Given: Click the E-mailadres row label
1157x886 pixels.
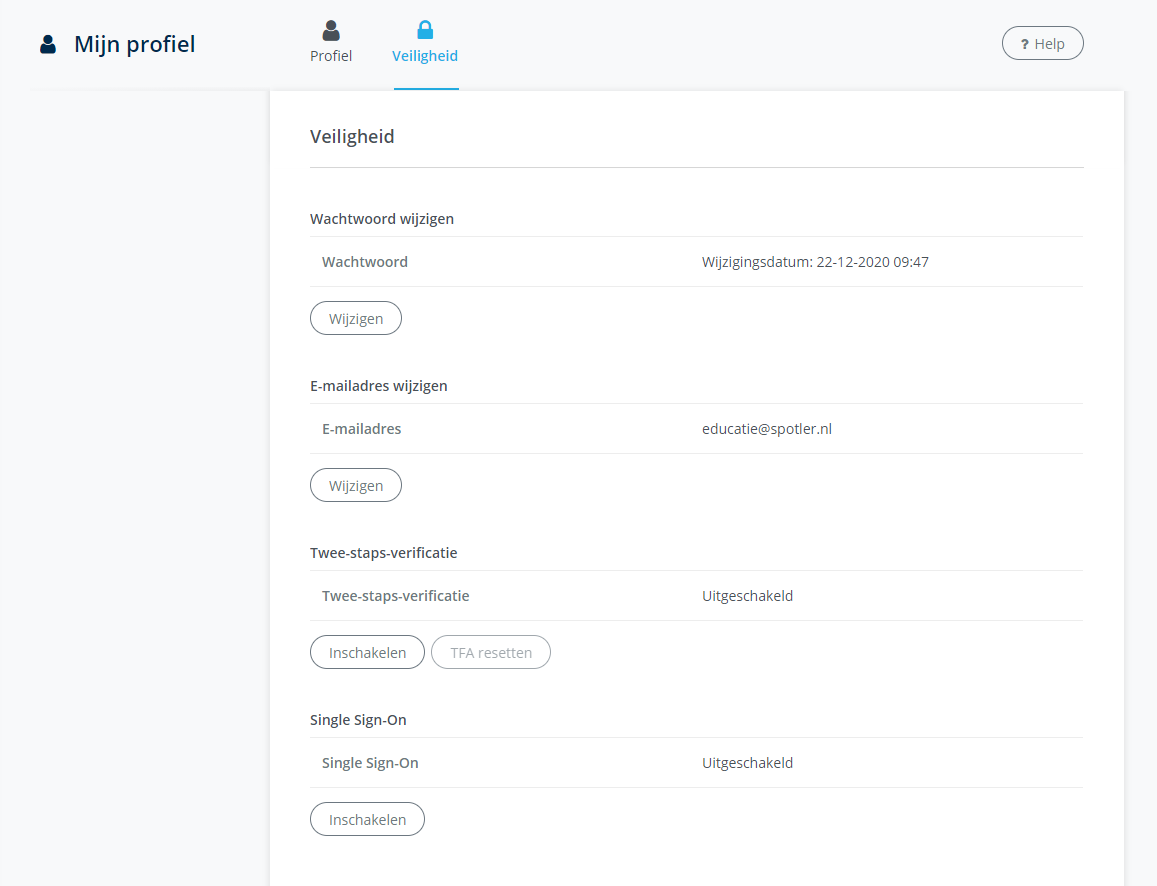Looking at the screenshot, I should pos(362,429).
